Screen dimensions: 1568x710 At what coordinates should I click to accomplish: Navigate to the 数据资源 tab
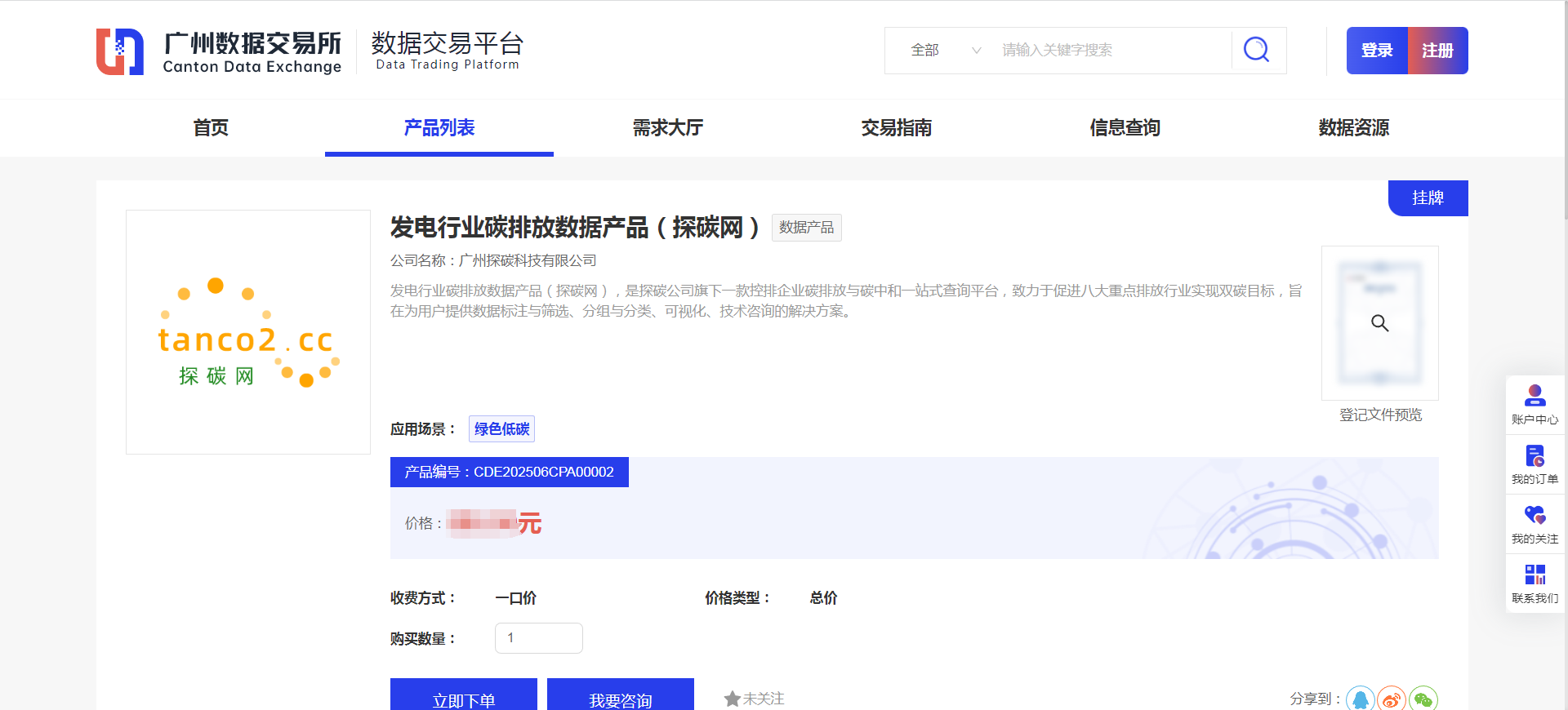coord(1354,128)
